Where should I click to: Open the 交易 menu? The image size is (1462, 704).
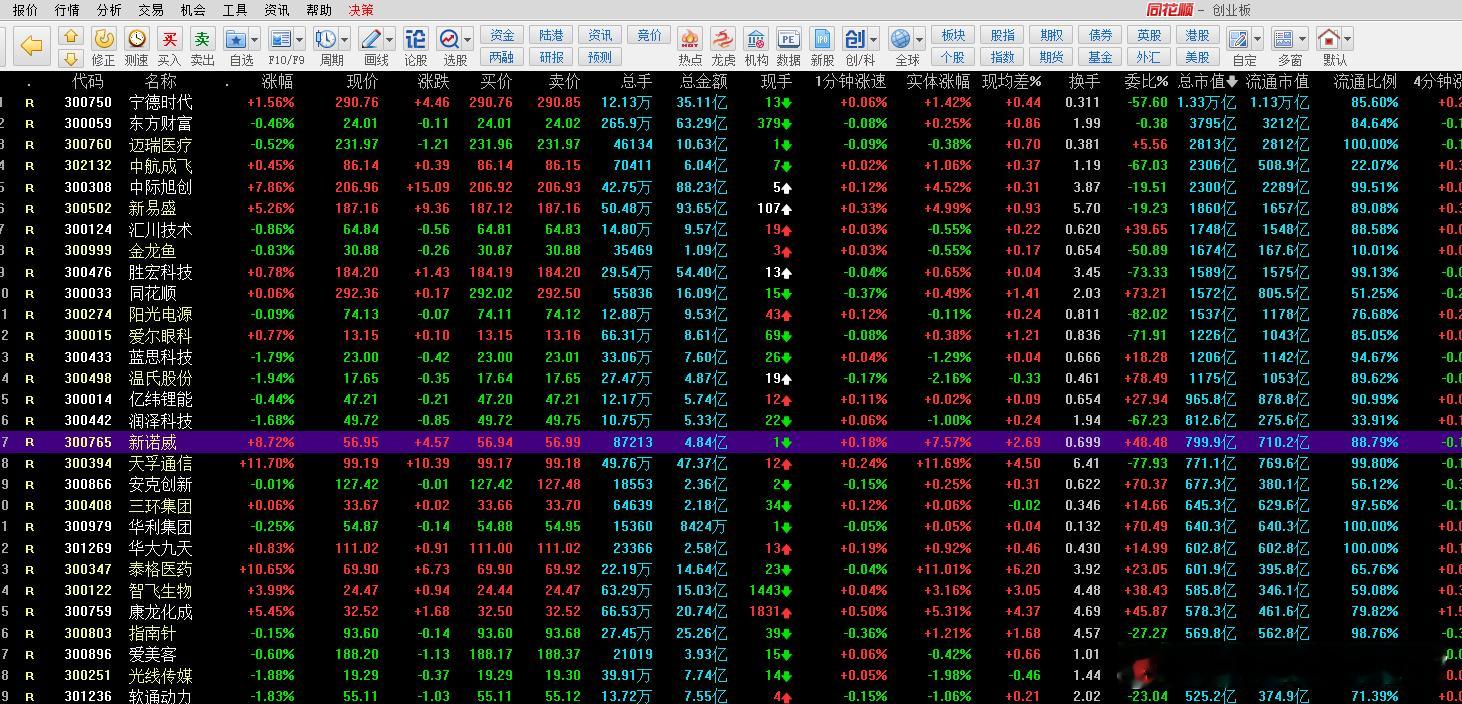(151, 10)
